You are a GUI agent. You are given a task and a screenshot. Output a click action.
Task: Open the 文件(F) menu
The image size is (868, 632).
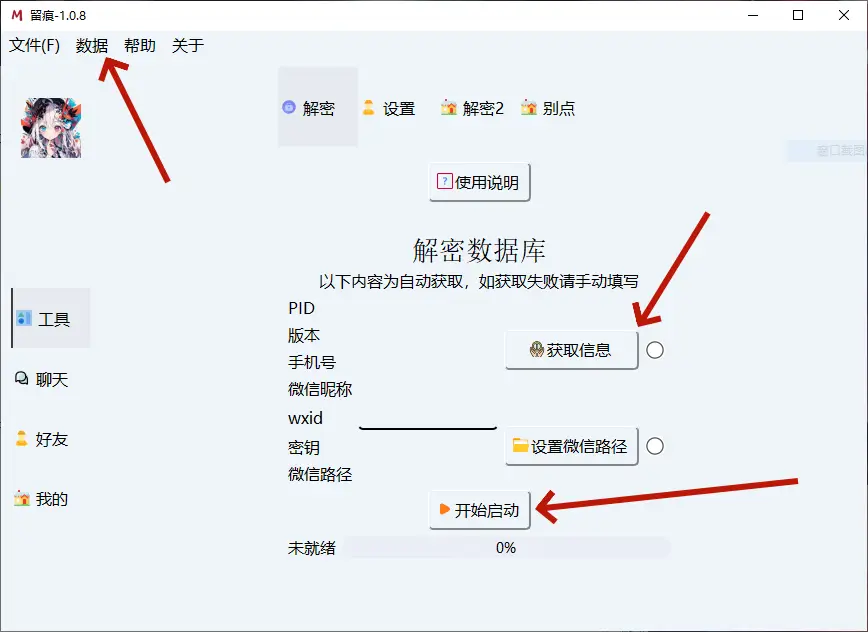pos(34,45)
